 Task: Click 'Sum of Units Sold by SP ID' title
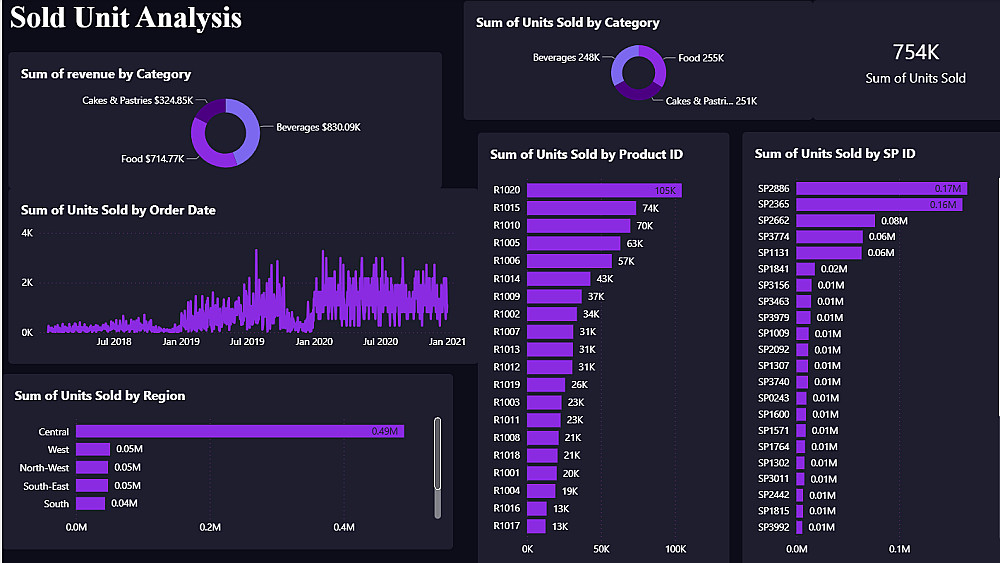pos(835,154)
